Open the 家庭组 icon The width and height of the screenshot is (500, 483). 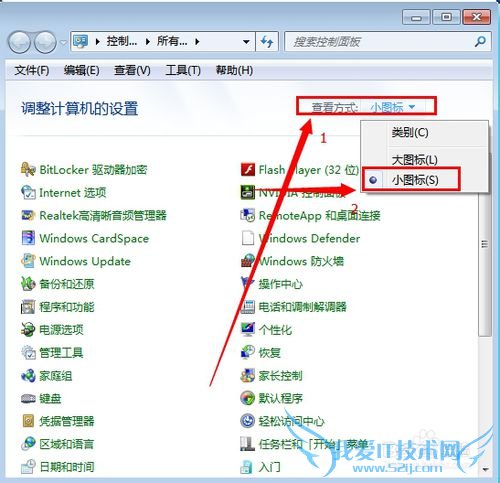click(x=28, y=375)
